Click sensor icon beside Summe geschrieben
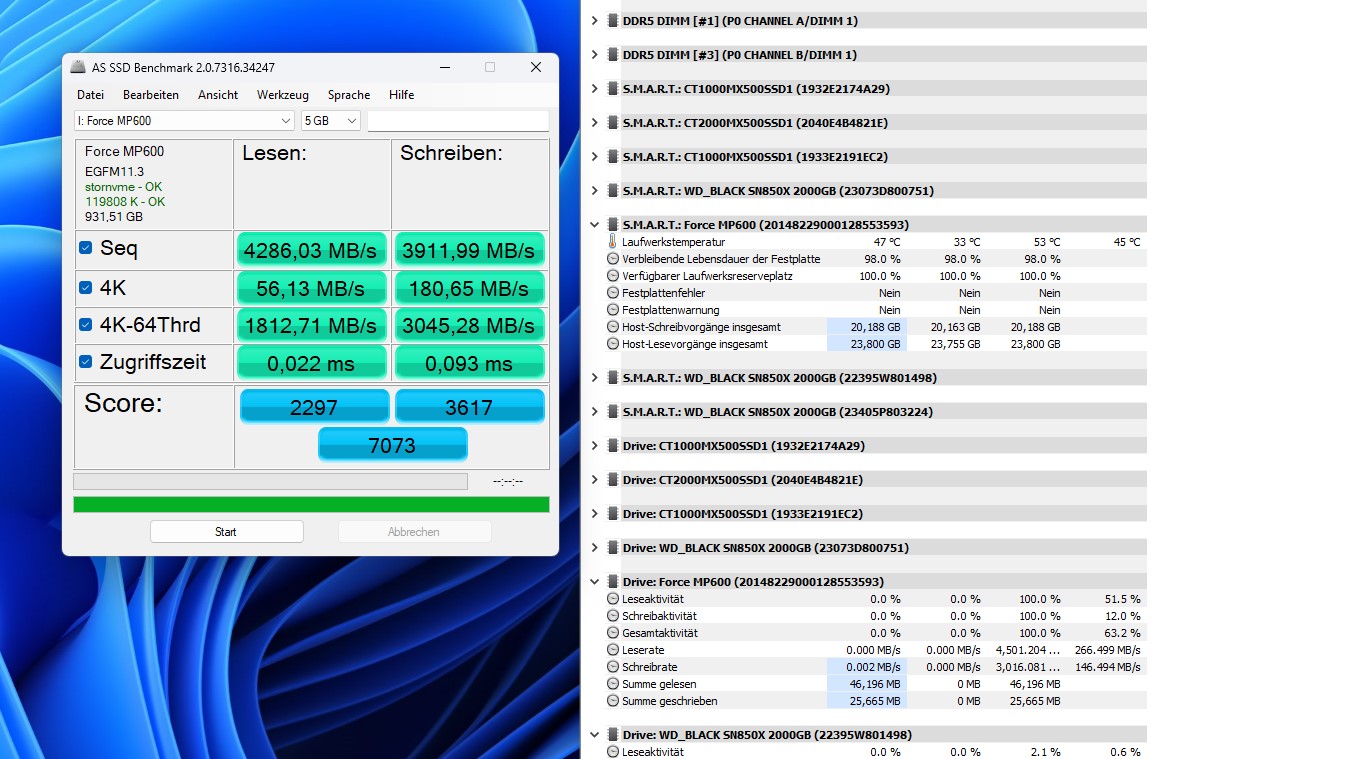Viewport: 1346px width, 759px height. [613, 700]
